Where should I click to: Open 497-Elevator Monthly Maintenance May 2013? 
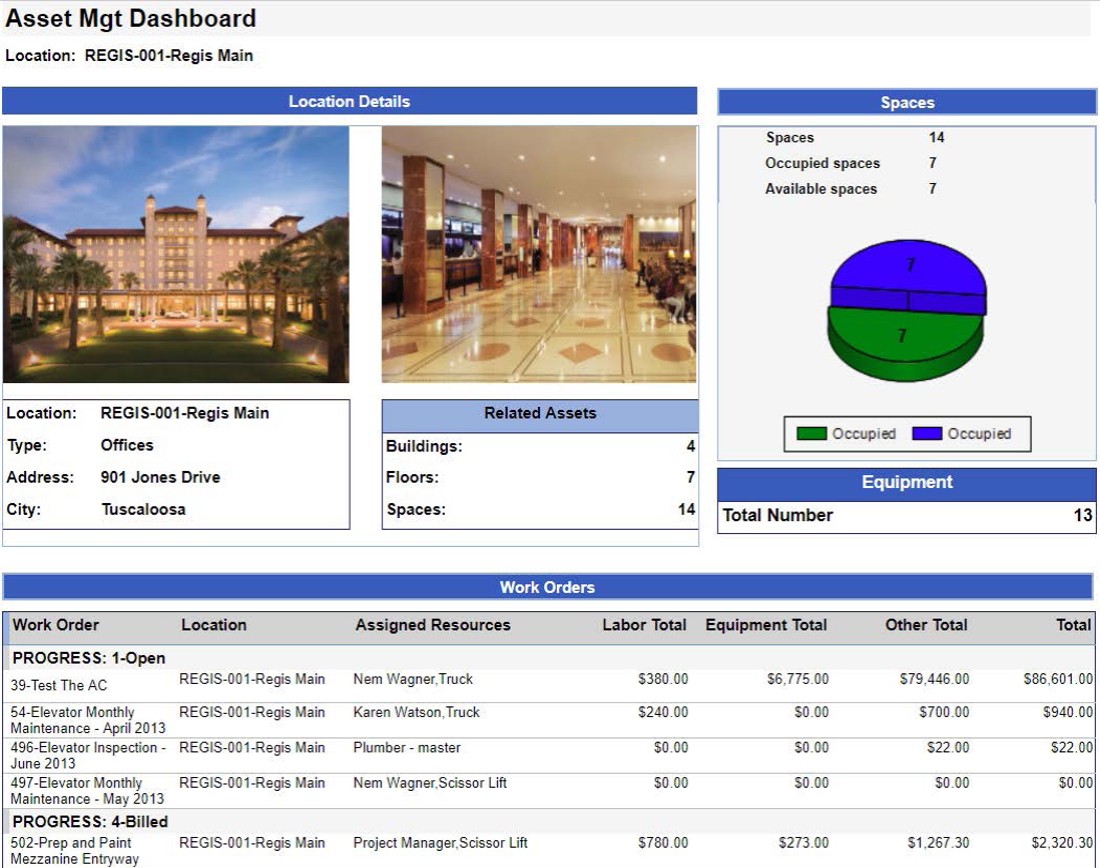87,791
